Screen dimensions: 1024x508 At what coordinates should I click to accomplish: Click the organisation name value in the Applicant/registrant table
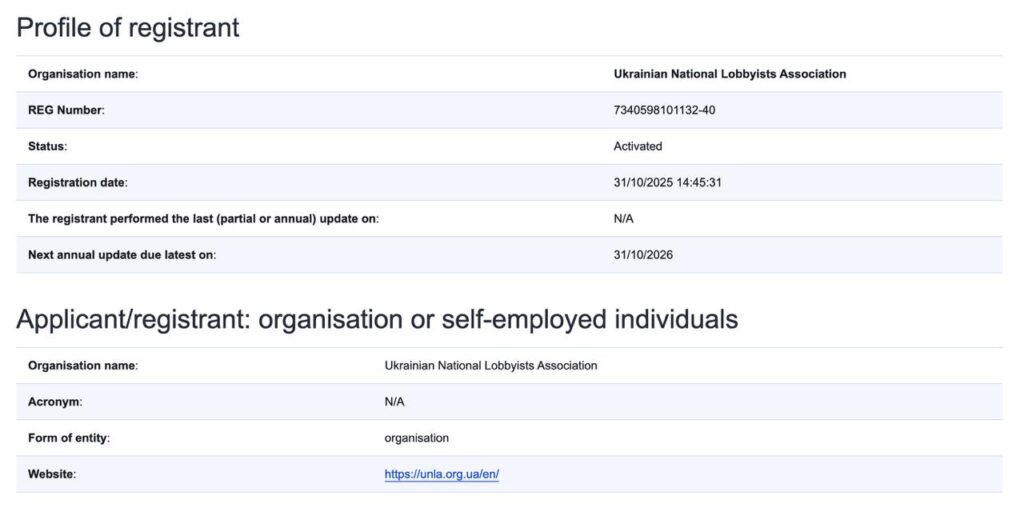(490, 366)
